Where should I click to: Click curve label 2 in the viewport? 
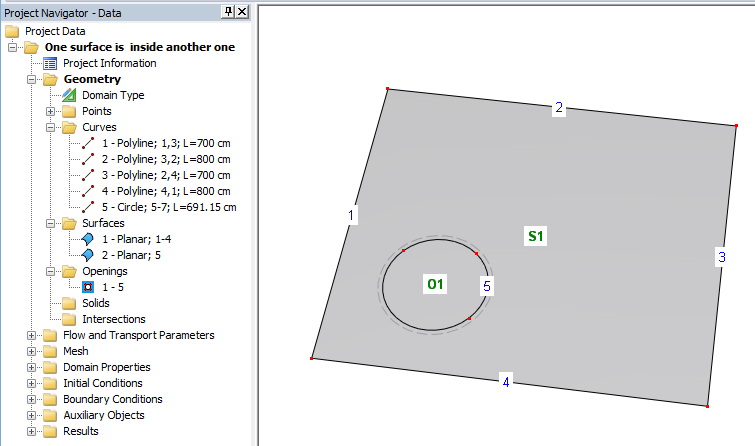559,107
